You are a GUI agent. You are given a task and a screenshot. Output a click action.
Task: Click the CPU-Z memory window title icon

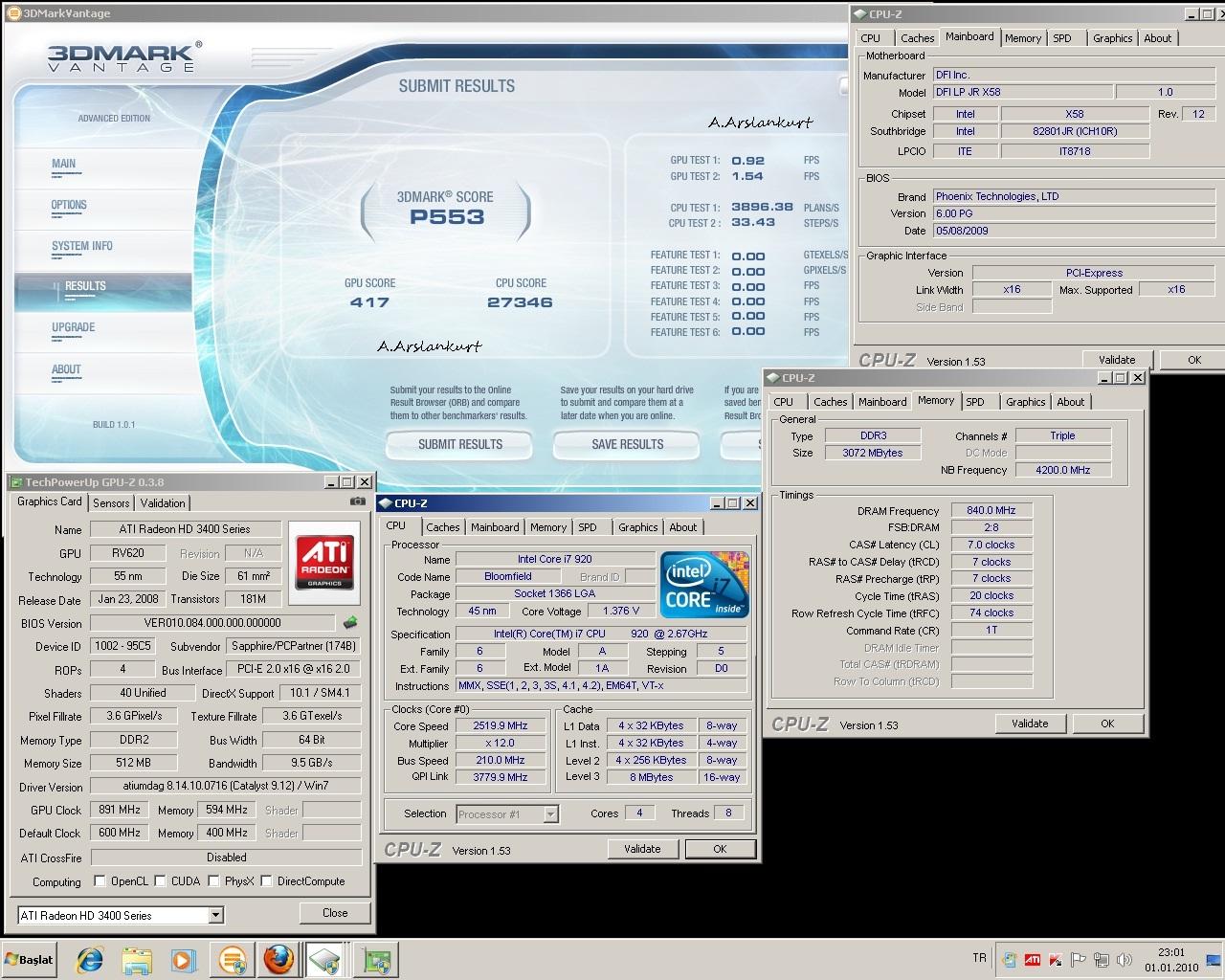coord(772,377)
